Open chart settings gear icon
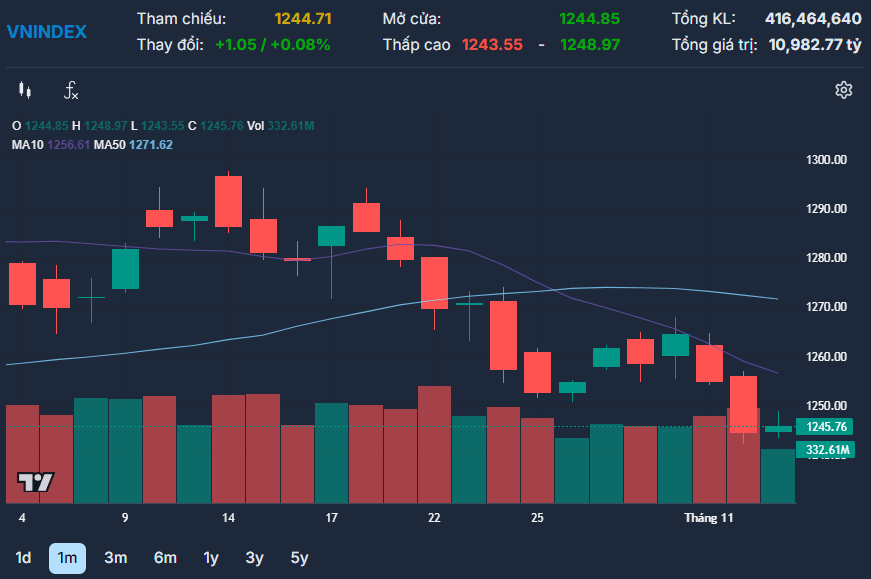 click(843, 90)
